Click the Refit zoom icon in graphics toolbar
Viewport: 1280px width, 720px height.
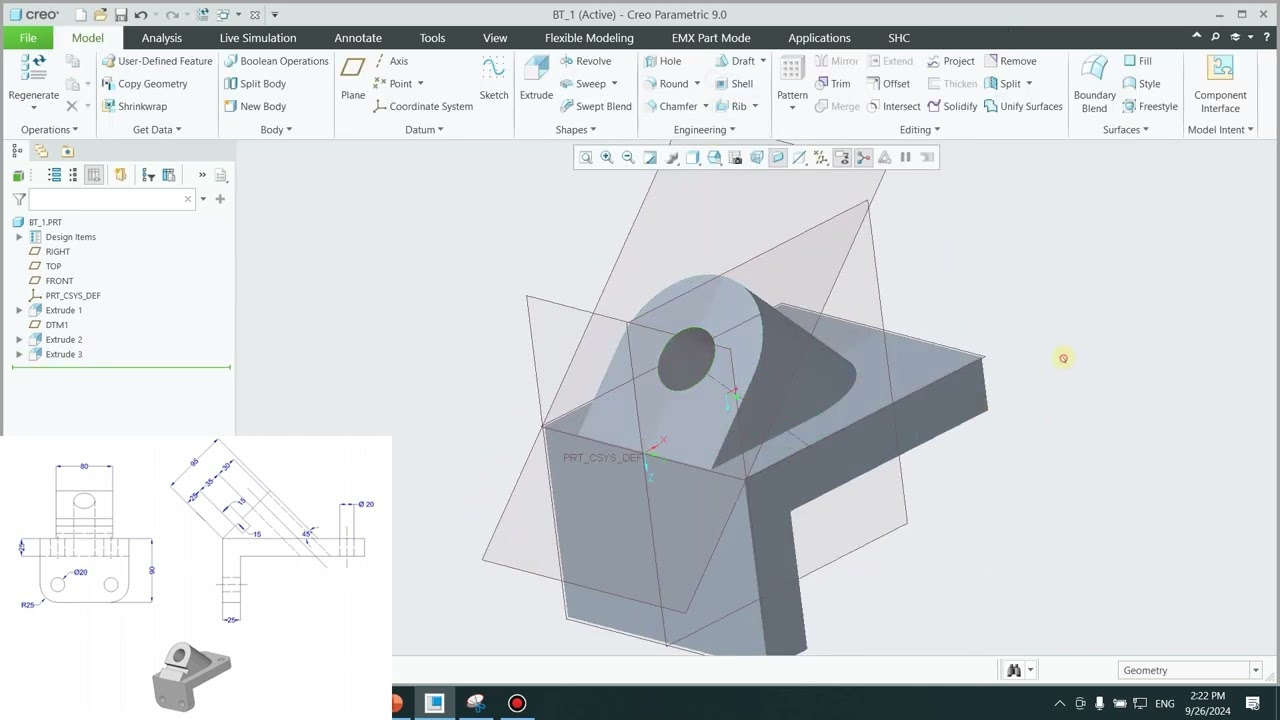(586, 157)
